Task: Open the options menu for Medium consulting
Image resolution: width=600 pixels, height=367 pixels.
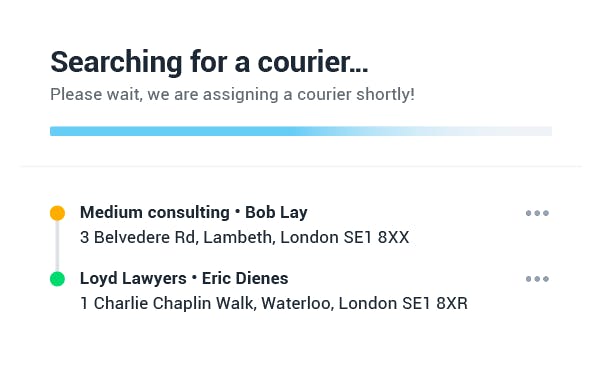Action: [537, 213]
